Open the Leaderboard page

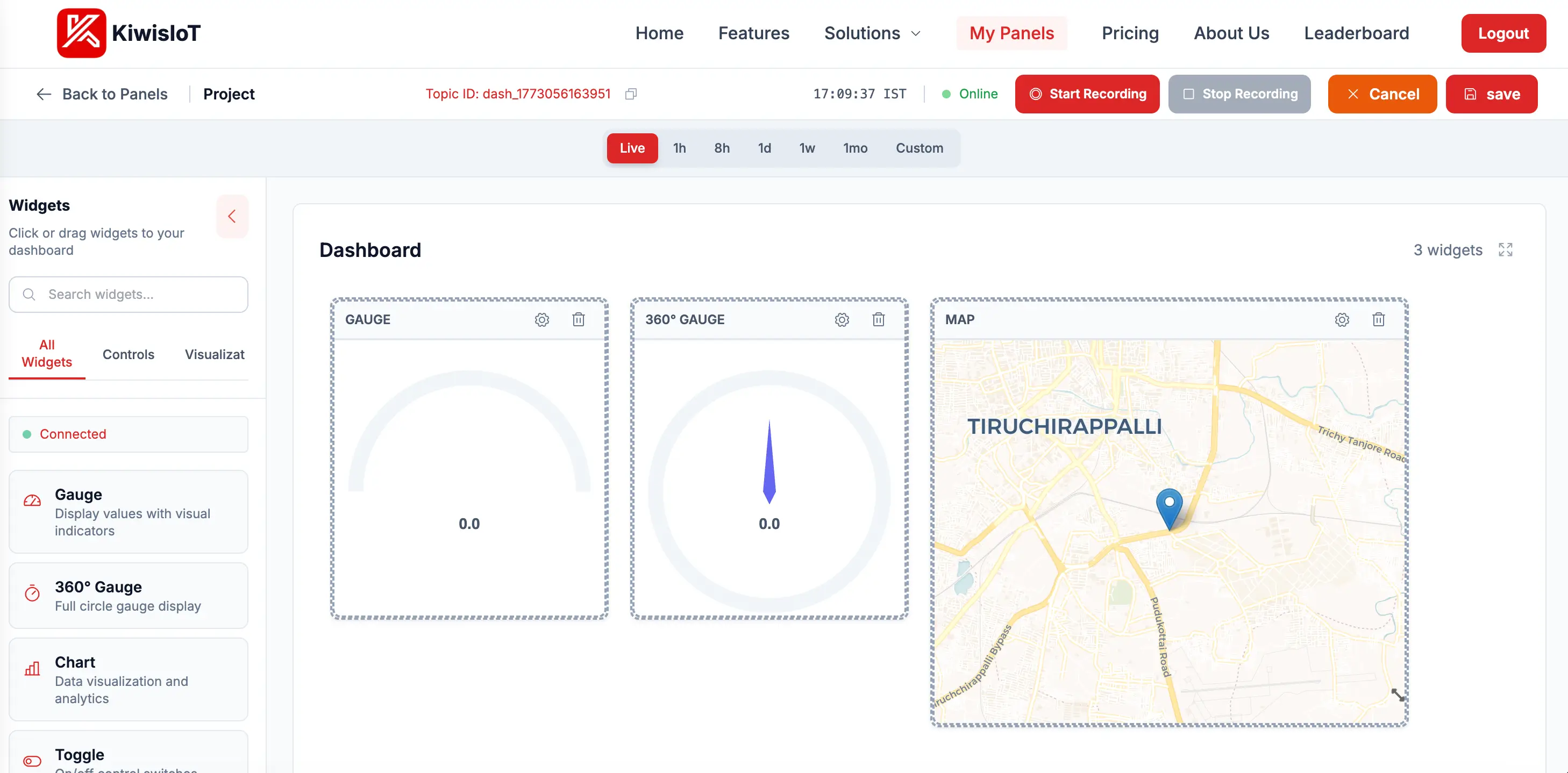click(1356, 33)
